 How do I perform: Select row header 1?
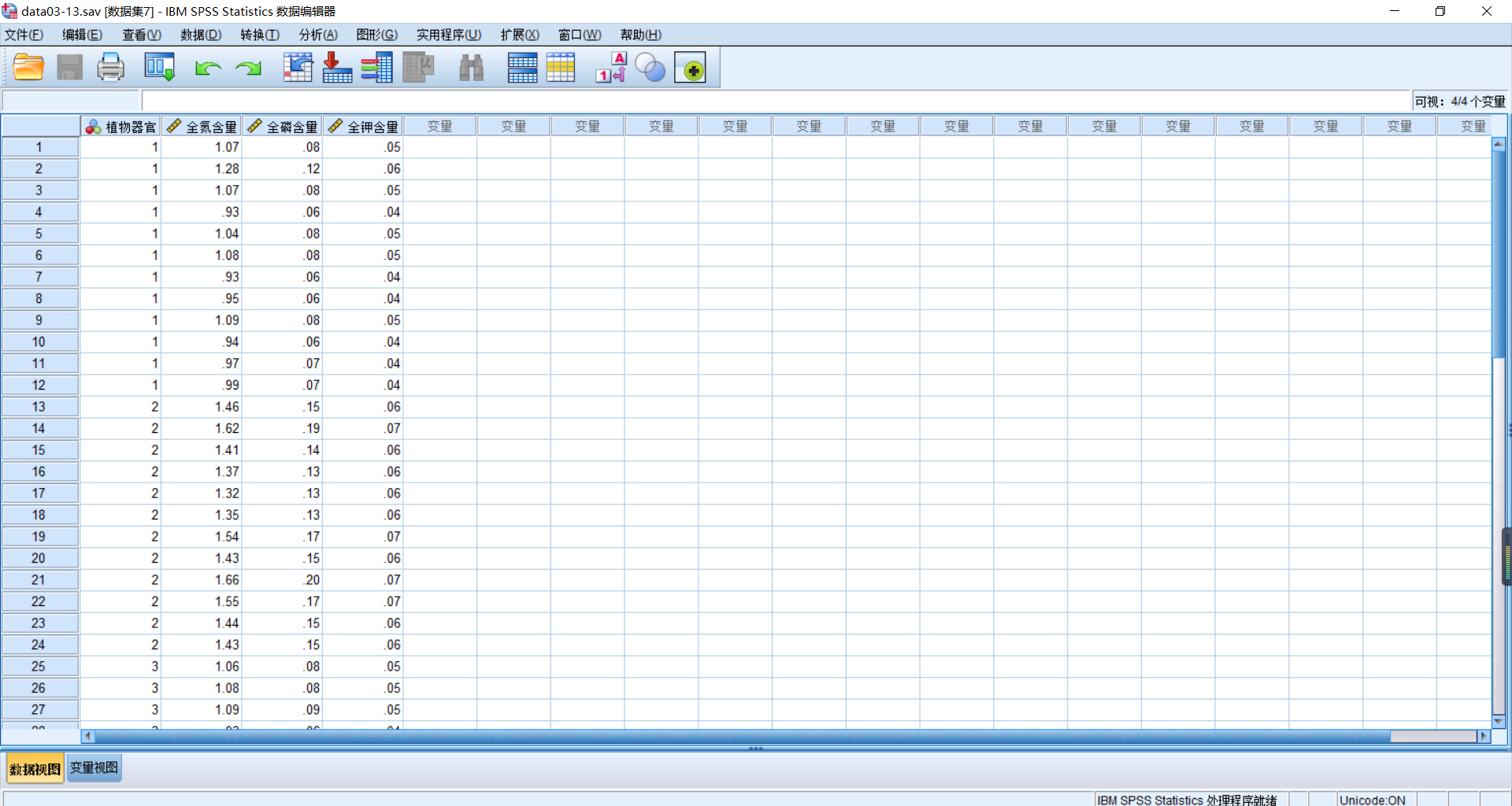coord(39,147)
